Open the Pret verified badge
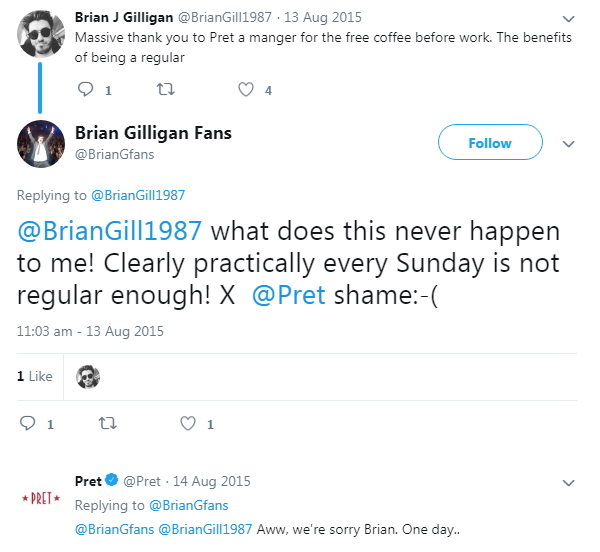Screen dimensions: 600x552 113,481
